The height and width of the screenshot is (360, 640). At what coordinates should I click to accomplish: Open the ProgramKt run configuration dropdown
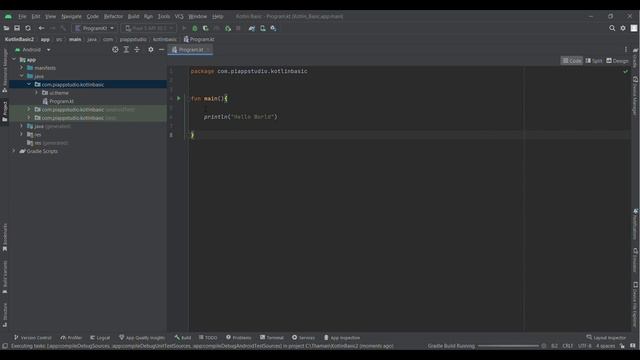tap(94, 28)
